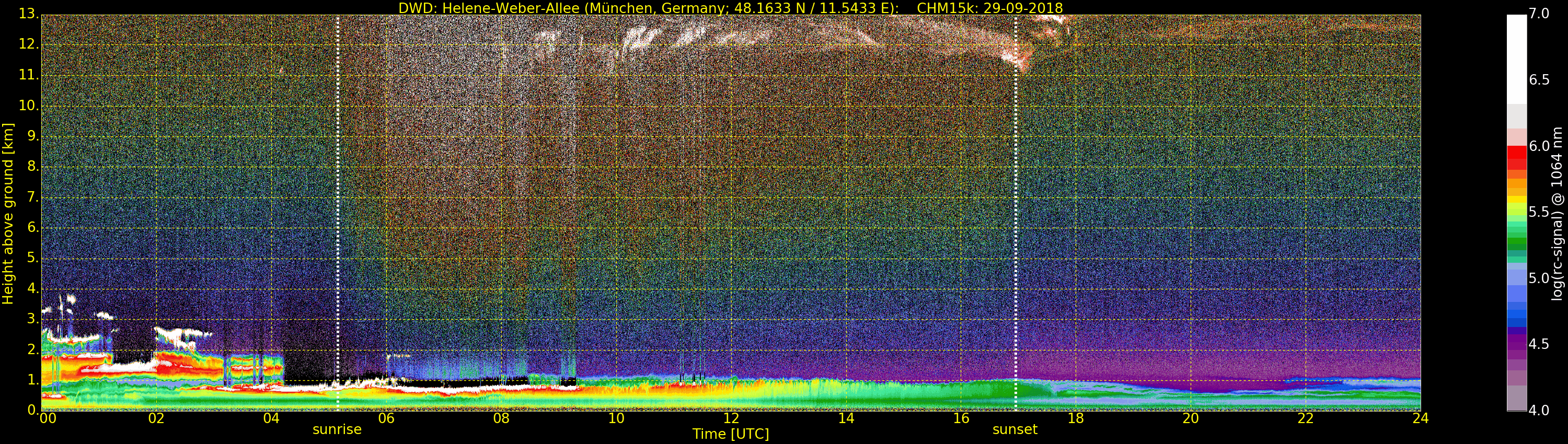Click the '12' time axis tick label
Screen dimensions: 1568x444
pyautogui.click(x=732, y=418)
